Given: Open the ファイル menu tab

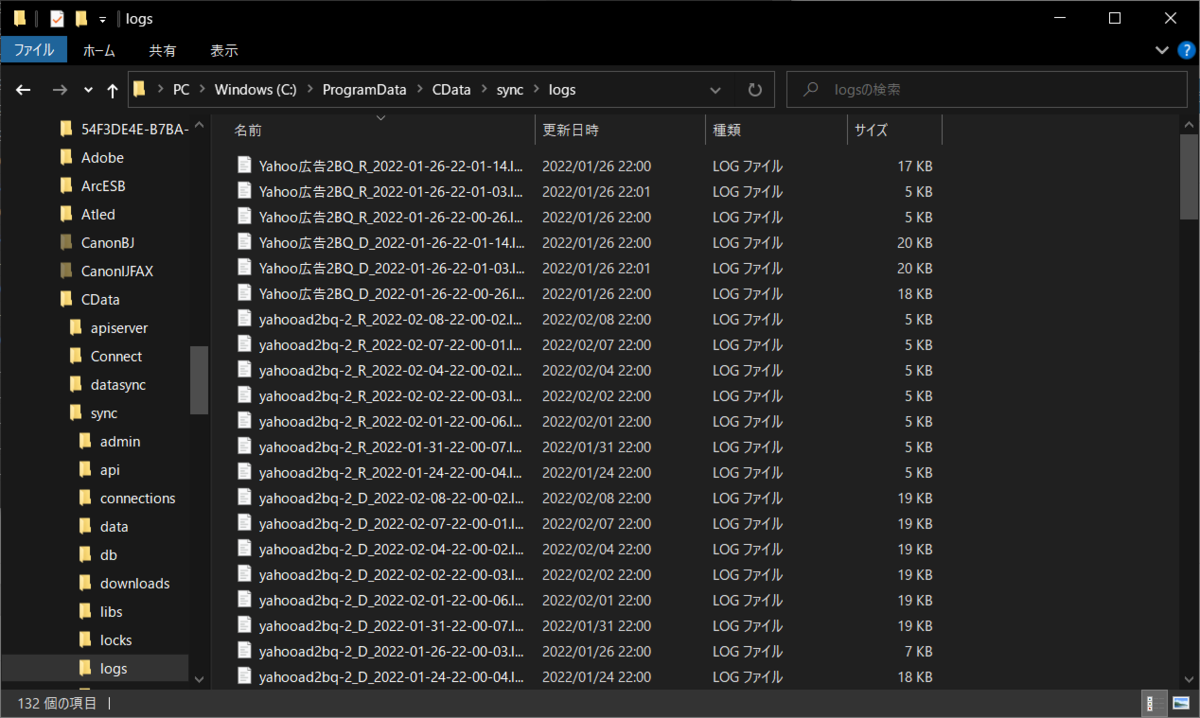Looking at the screenshot, I should (34, 49).
